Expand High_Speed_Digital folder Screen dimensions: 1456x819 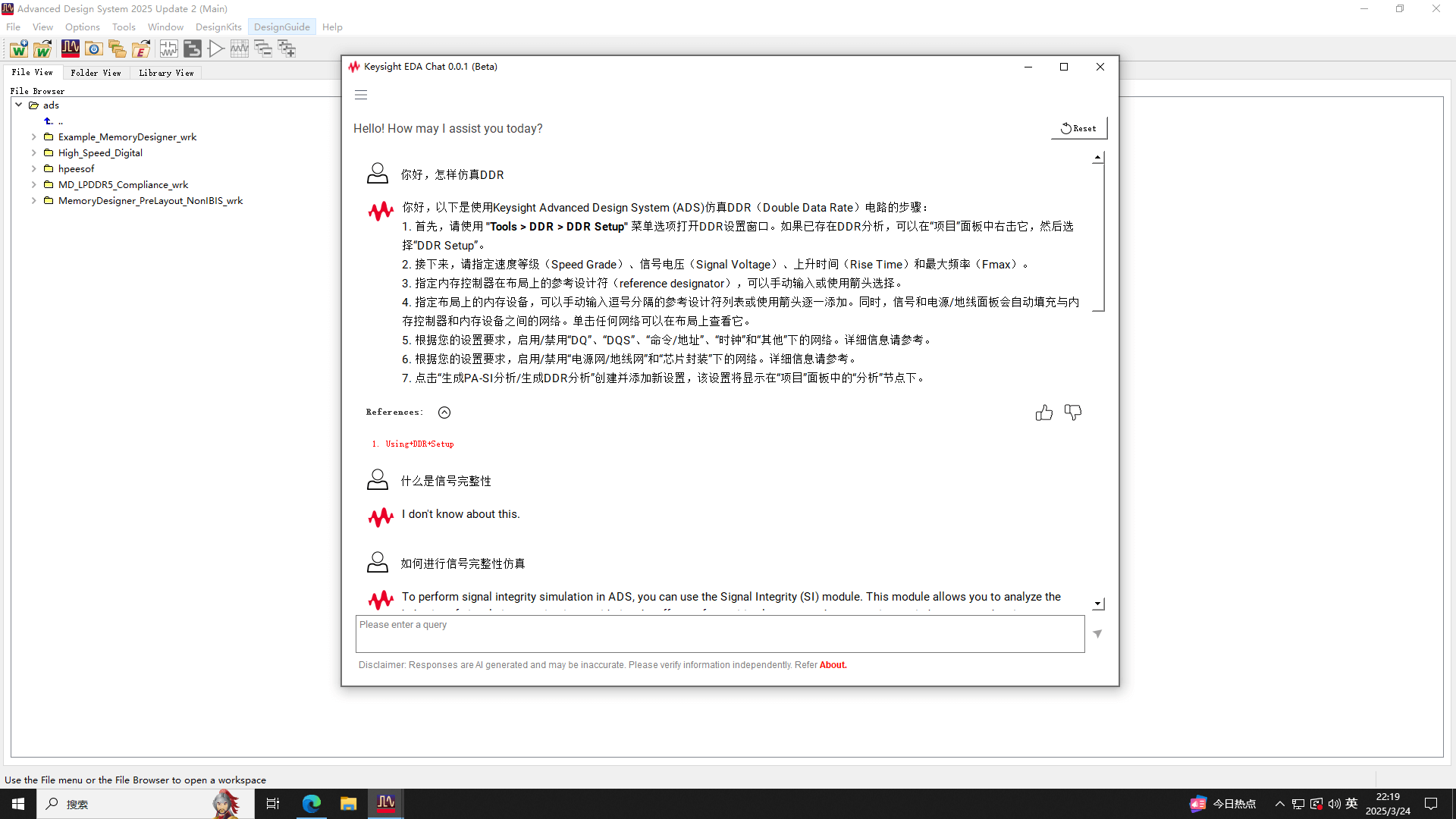[x=34, y=153]
